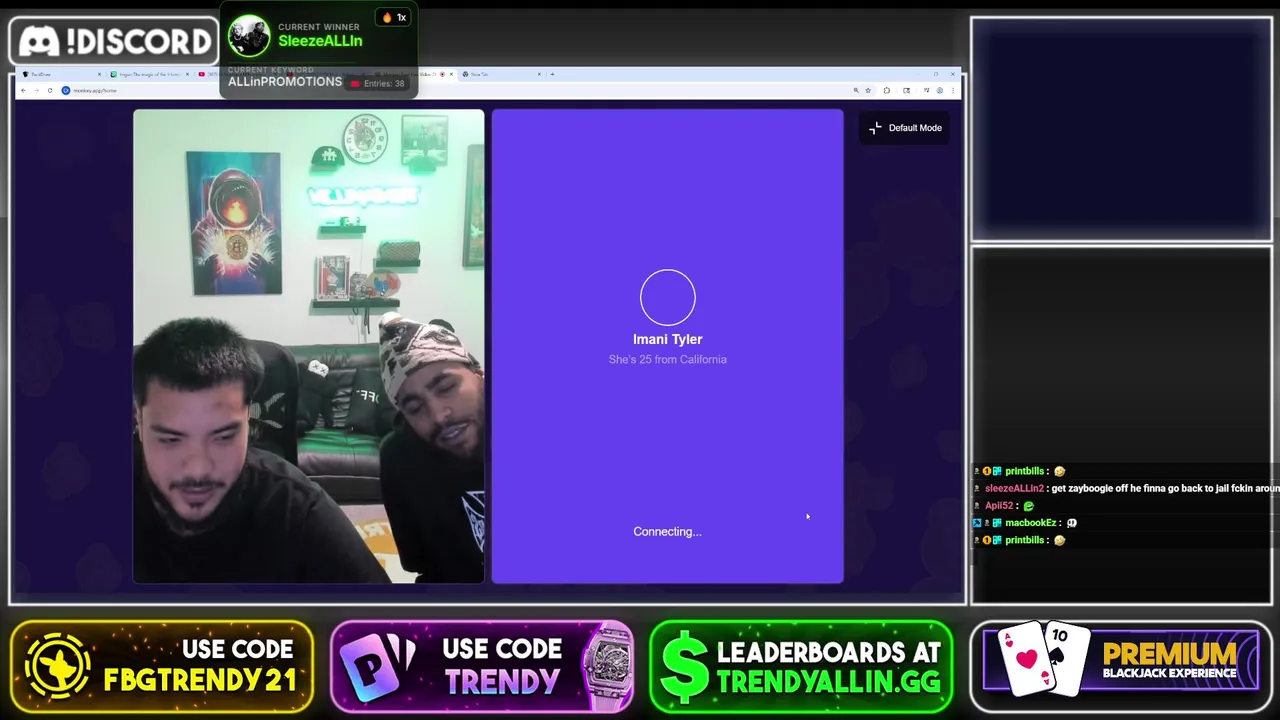Click the !DISCORD logo banner
Image resolution: width=1280 pixels, height=720 pixels.
(115, 41)
